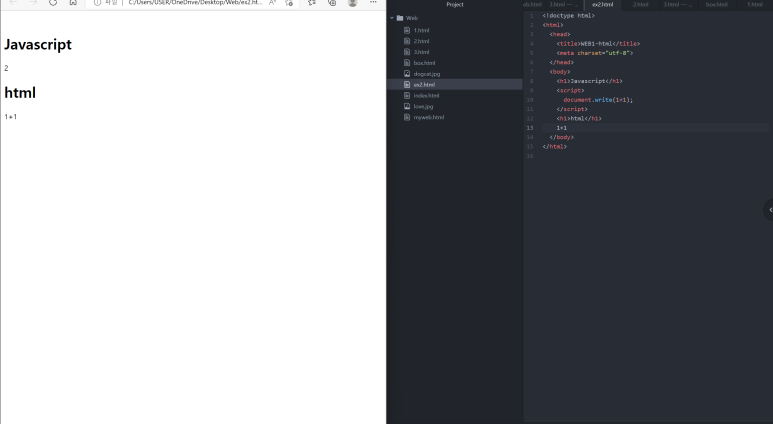
Task: Switch to the 2.html editor tab
Action: tap(640, 4)
